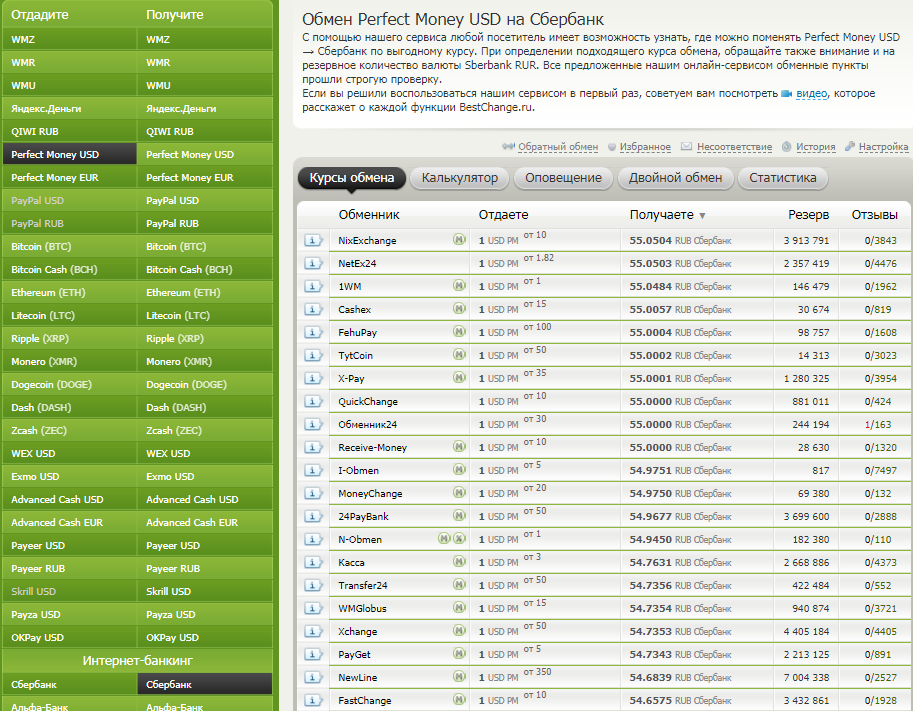The image size is (913, 711).
Task: Click the Избранное favorites bullet icon
Action: pos(612,147)
